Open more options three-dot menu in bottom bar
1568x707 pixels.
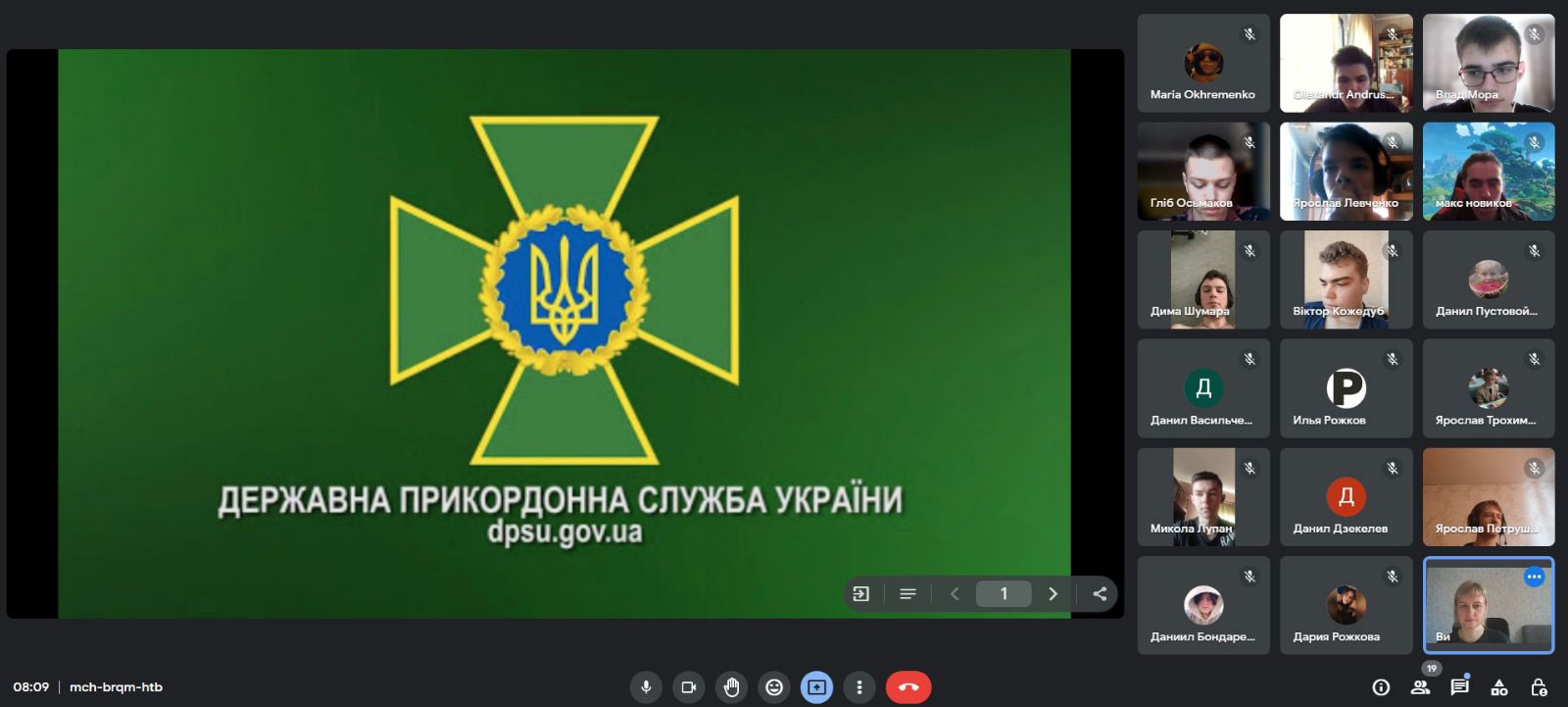tap(859, 687)
